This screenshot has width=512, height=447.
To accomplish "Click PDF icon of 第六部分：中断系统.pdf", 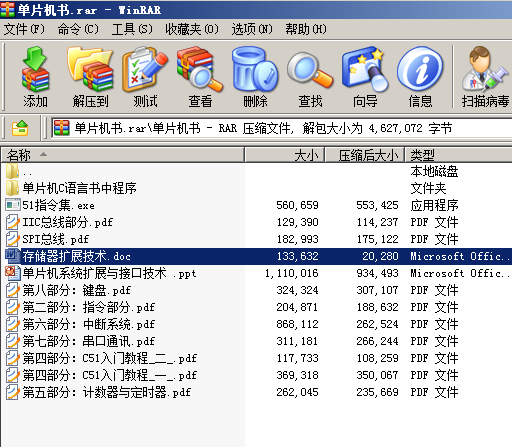I will (x=13, y=324).
